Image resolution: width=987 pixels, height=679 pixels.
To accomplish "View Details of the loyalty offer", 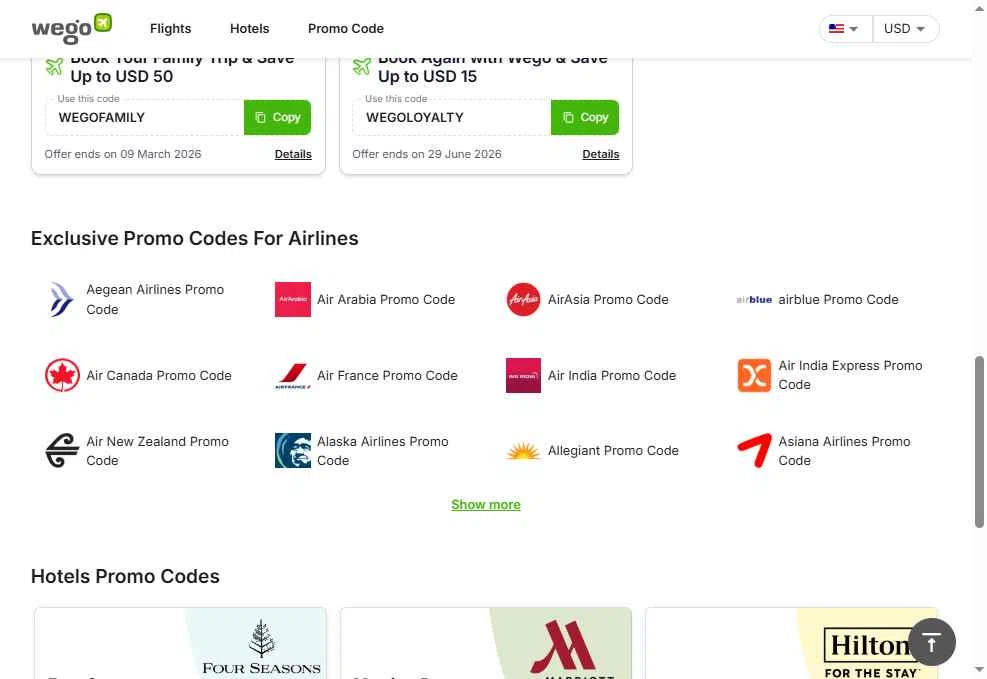I will click(x=601, y=154).
